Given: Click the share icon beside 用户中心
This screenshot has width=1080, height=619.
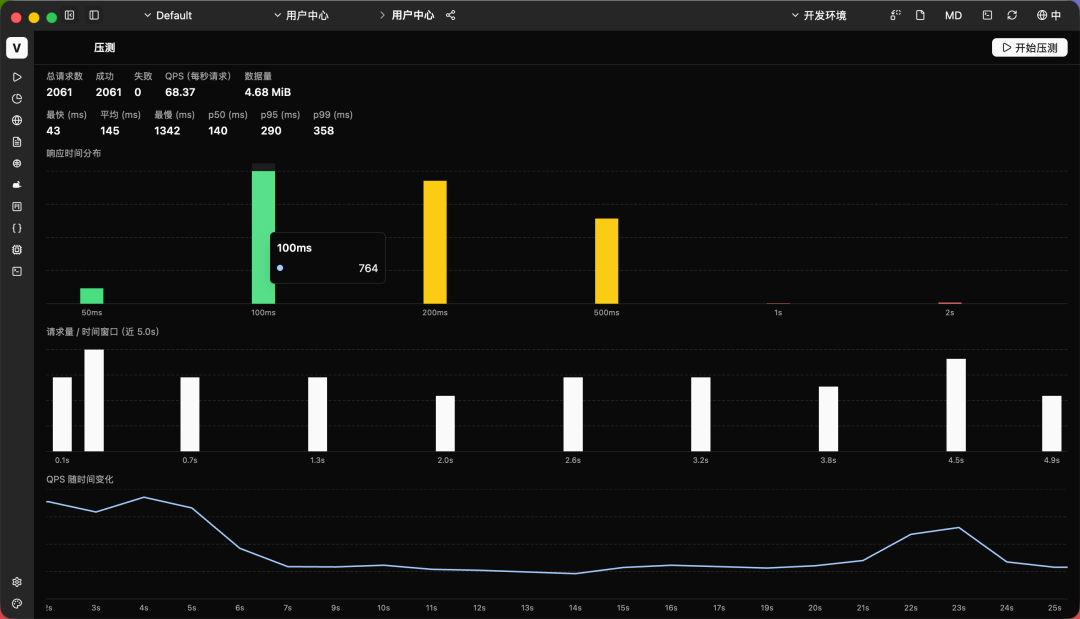Looking at the screenshot, I should coord(450,15).
